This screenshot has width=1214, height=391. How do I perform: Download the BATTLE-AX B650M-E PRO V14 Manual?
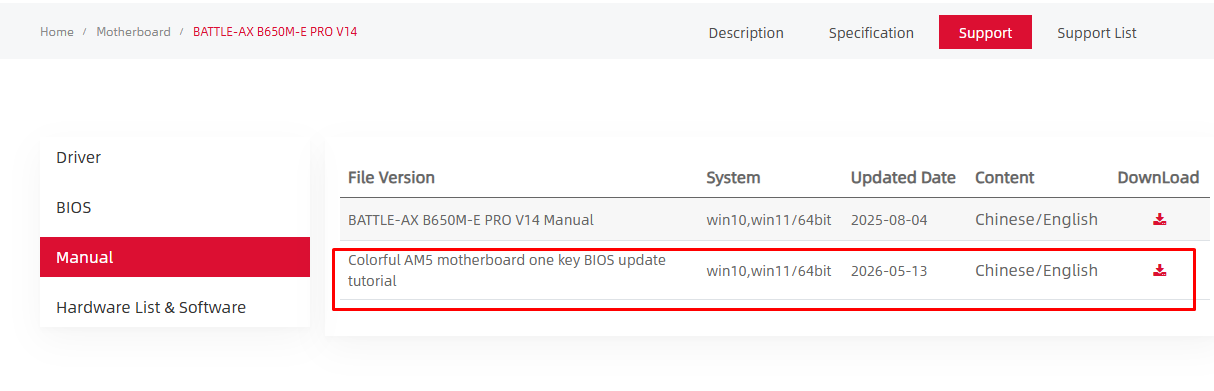1159,219
